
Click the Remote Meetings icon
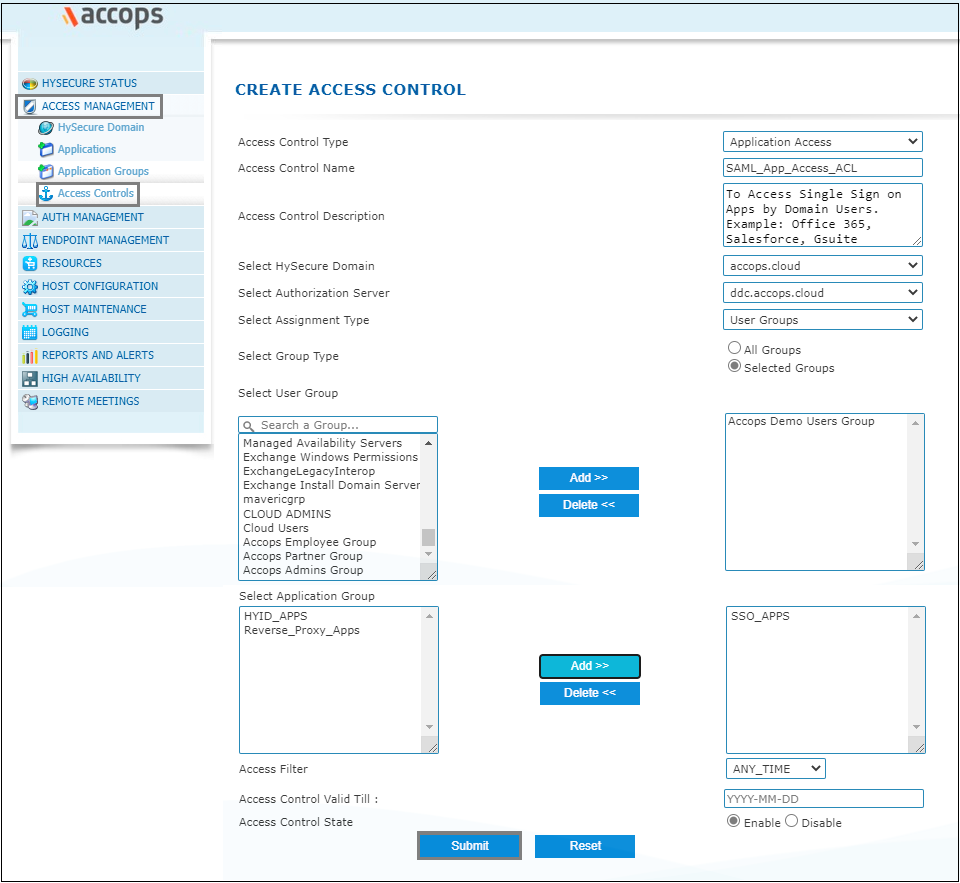(x=30, y=402)
